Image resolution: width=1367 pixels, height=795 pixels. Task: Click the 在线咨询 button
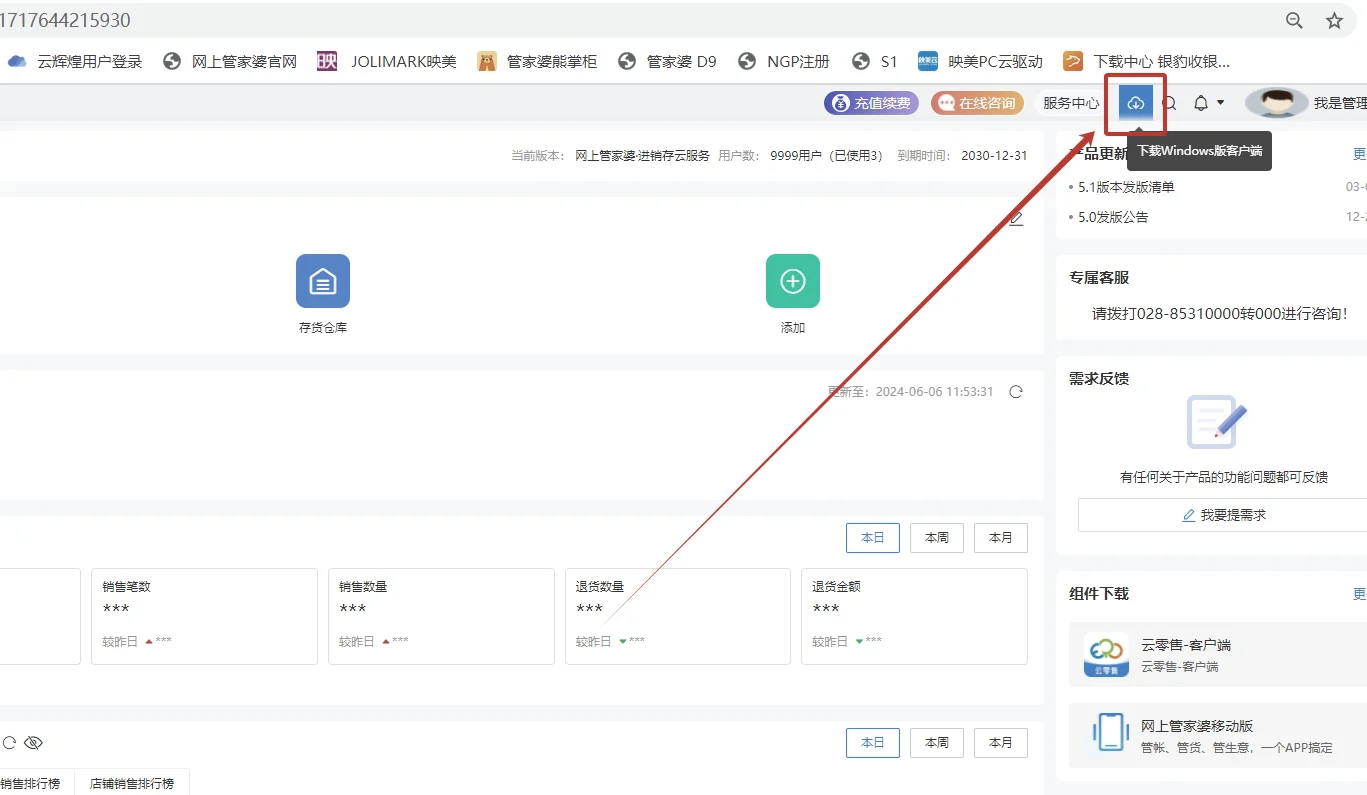click(x=977, y=103)
